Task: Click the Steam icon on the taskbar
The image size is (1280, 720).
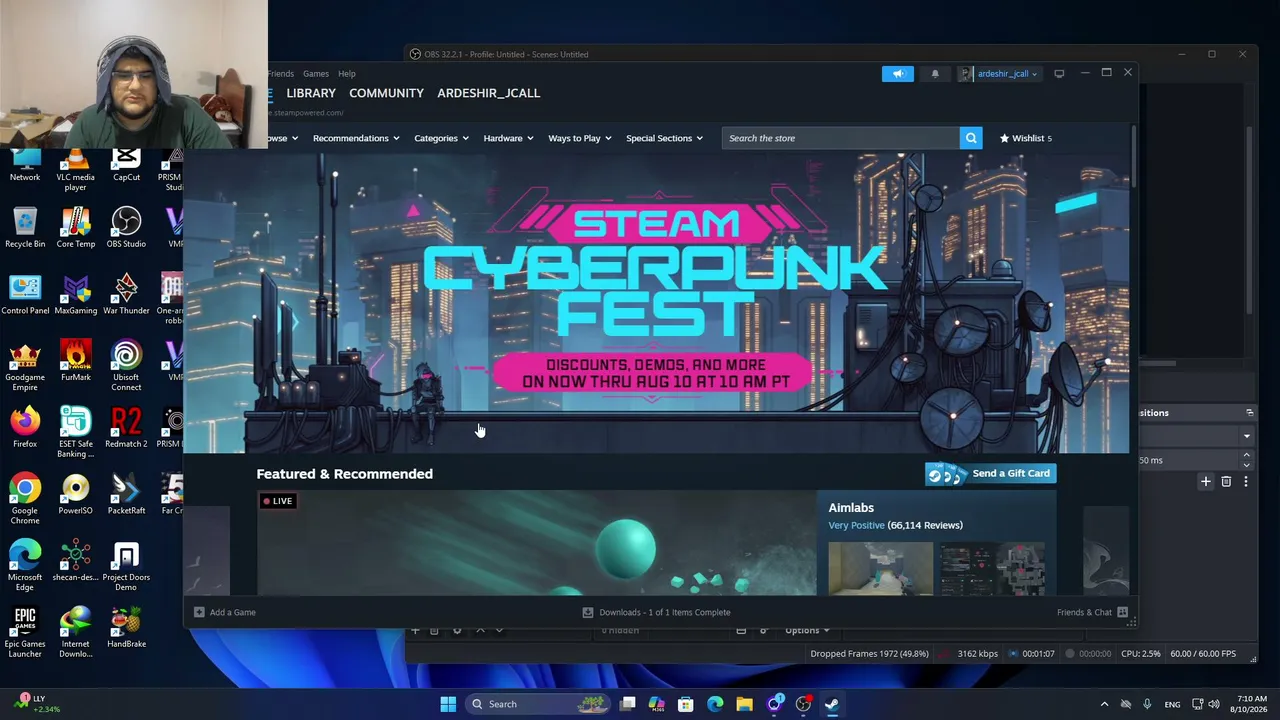Action: (x=832, y=704)
